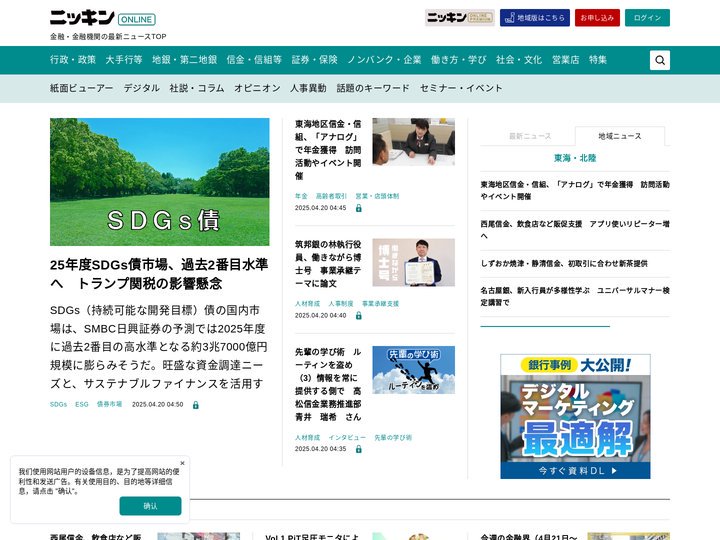Click lock icon next to 2025.04.20 04:40

click(x=359, y=315)
